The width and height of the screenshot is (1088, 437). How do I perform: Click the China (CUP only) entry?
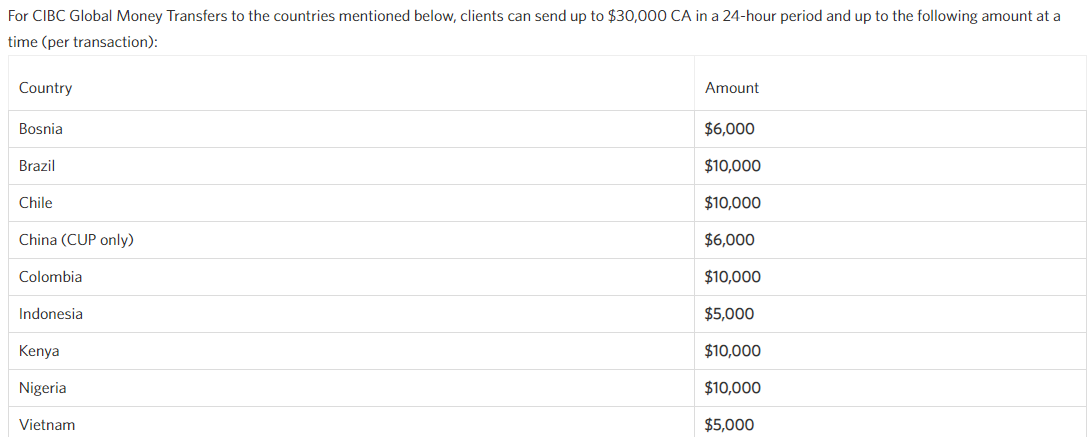click(76, 240)
